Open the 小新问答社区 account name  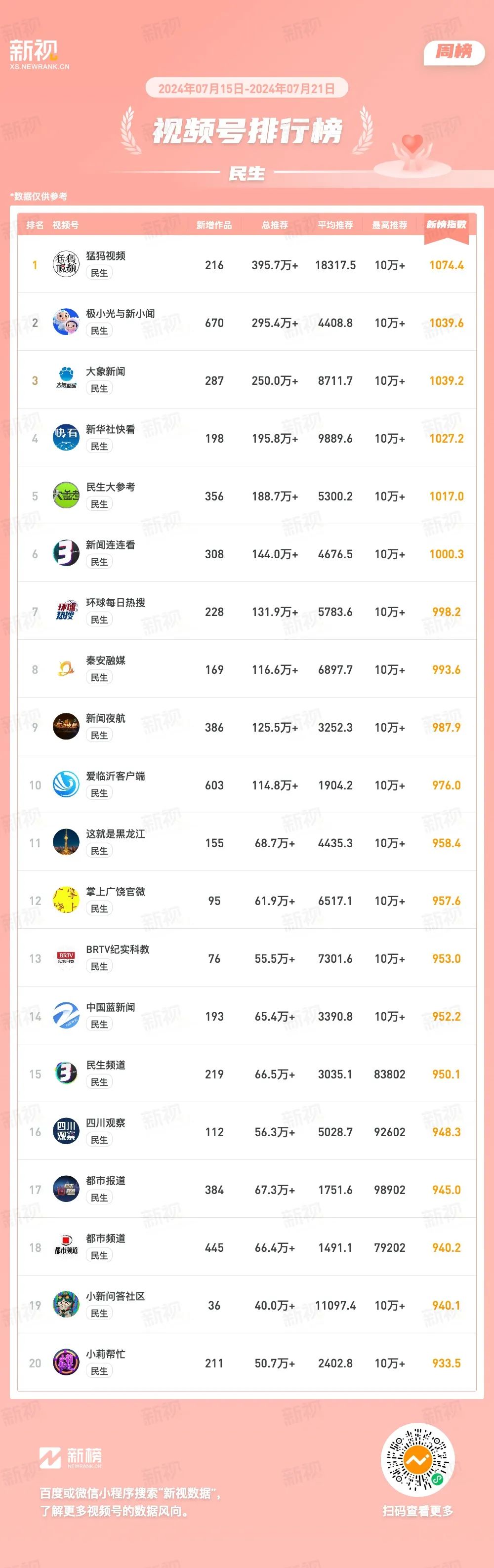click(115, 1296)
